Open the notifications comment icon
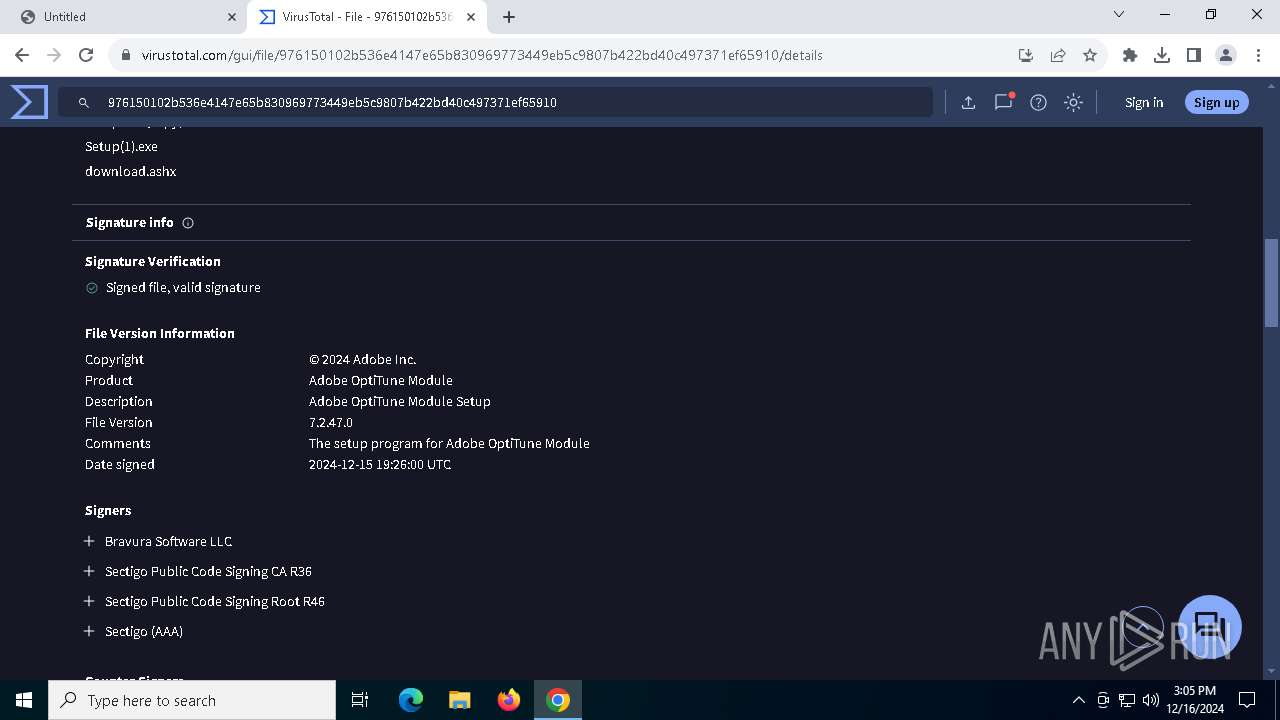1280x720 pixels. pyautogui.click(x=1003, y=102)
